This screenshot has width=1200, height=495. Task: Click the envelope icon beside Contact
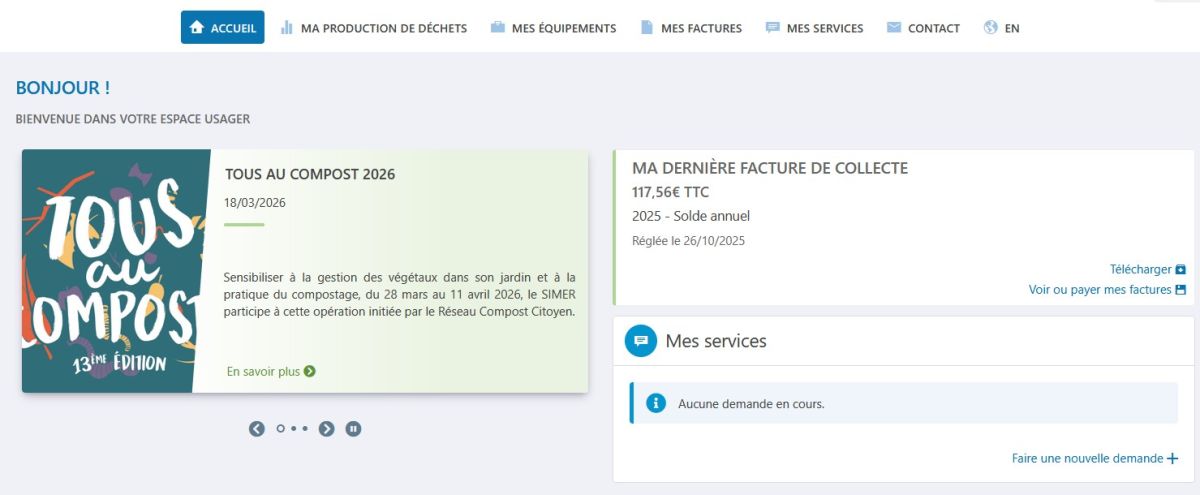pos(894,28)
